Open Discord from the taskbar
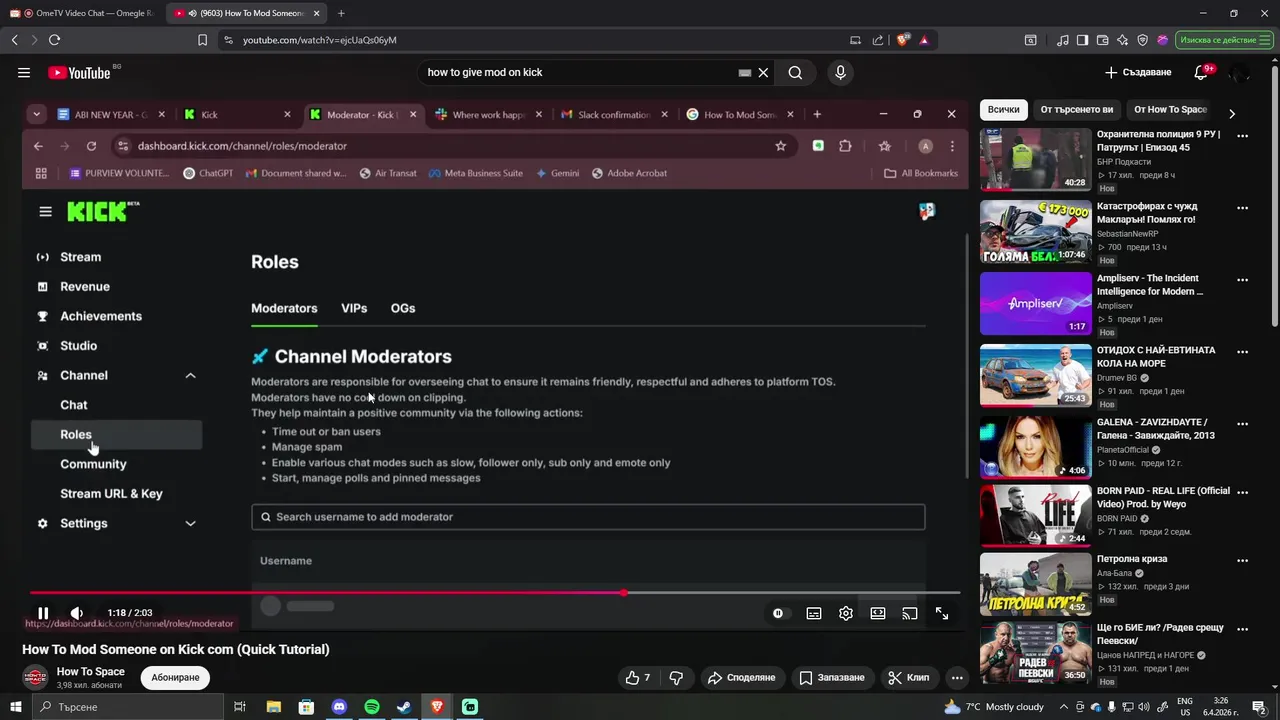 [339, 707]
